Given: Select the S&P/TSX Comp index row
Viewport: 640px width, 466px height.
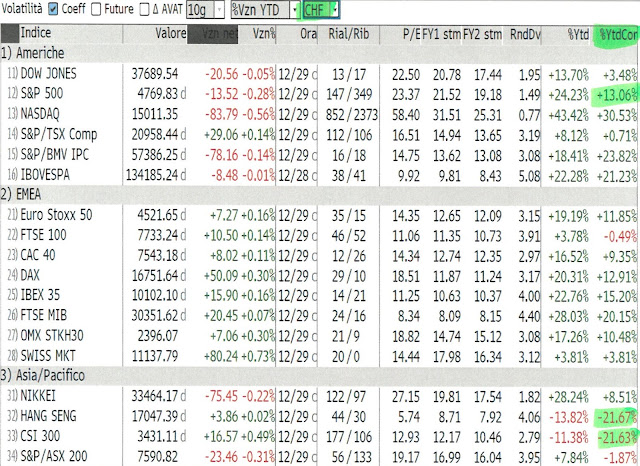Looking at the screenshot, I should pos(319,134).
